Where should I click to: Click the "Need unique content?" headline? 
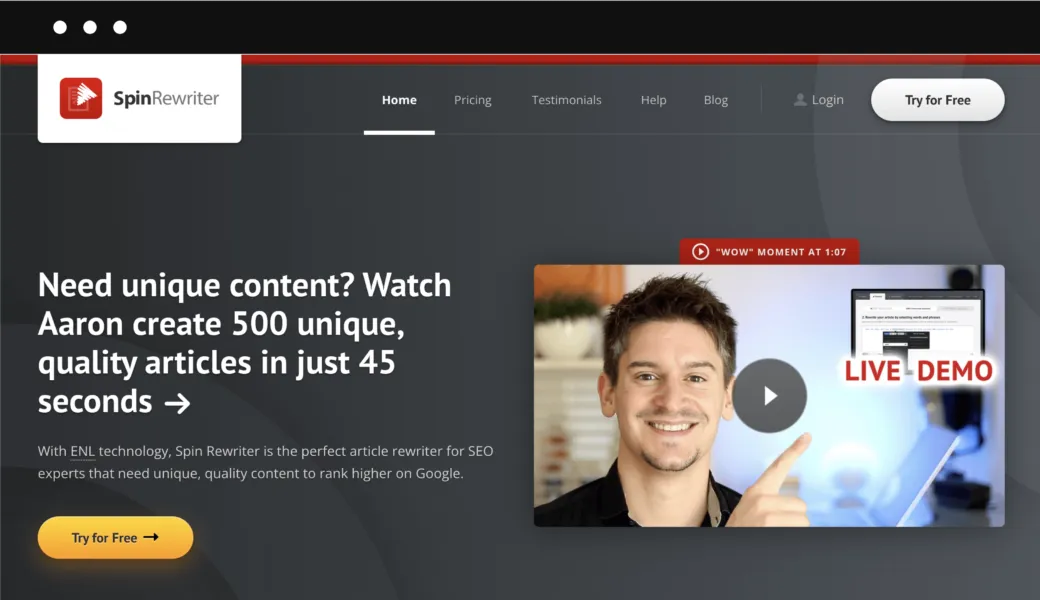coord(245,343)
